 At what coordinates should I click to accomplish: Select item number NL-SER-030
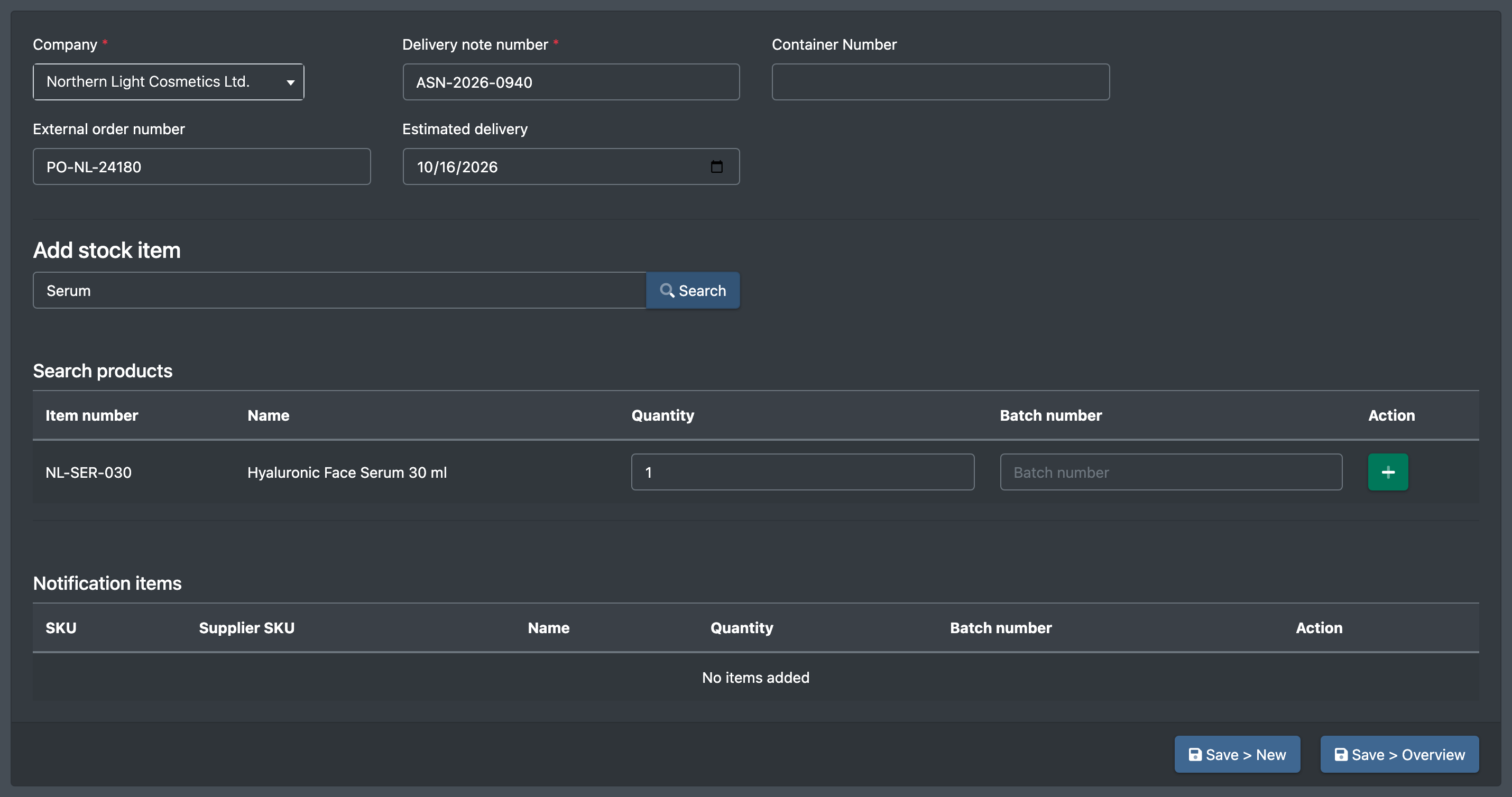89,472
